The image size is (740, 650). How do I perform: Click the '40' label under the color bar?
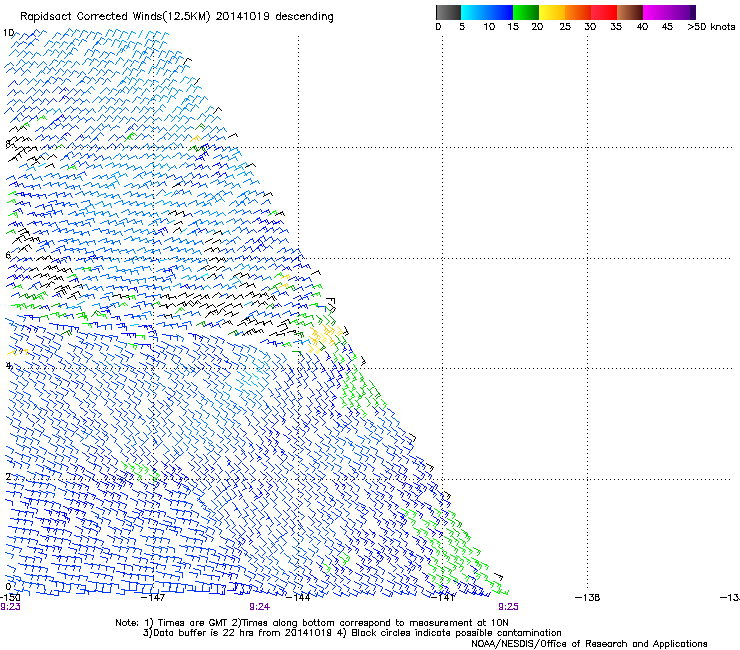[642, 27]
